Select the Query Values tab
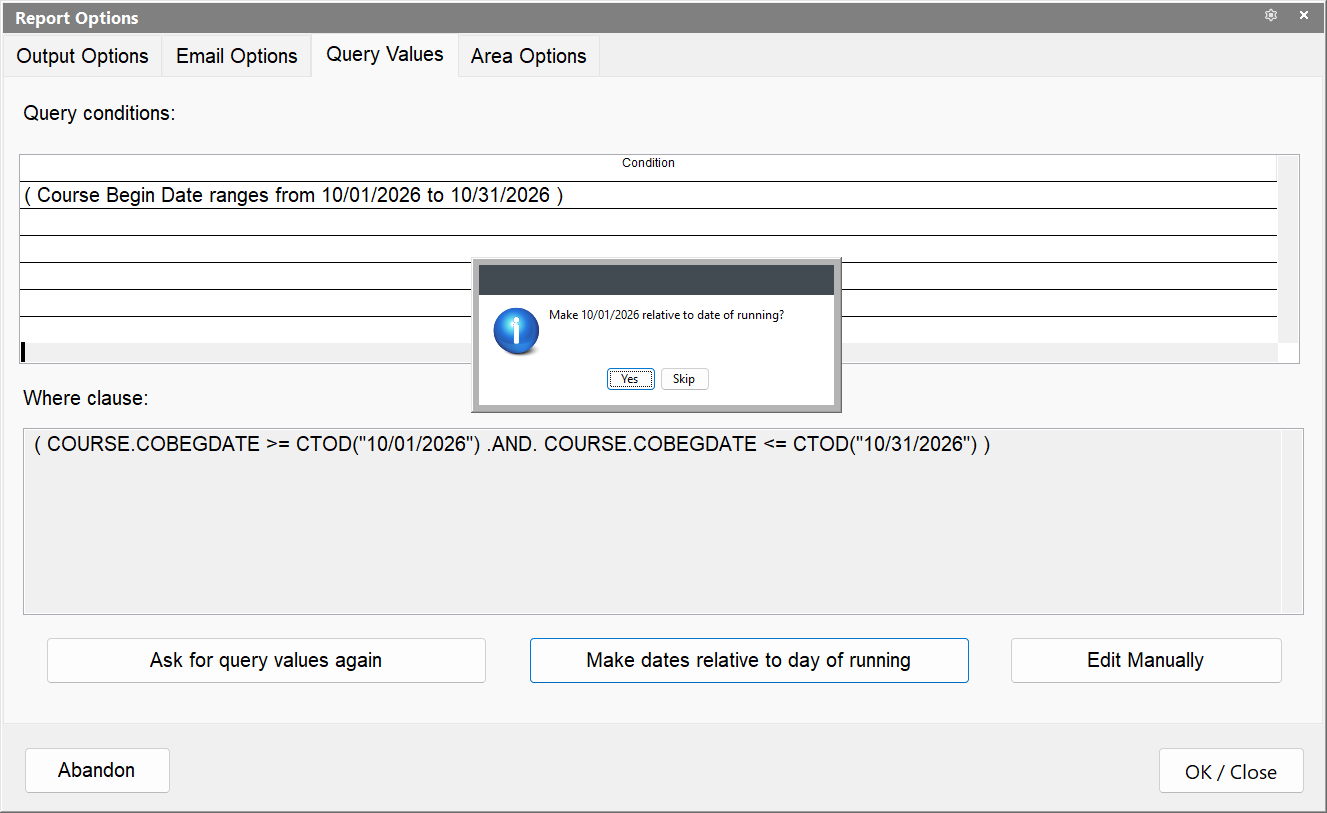Image resolution: width=1327 pixels, height=813 pixels. click(385, 55)
